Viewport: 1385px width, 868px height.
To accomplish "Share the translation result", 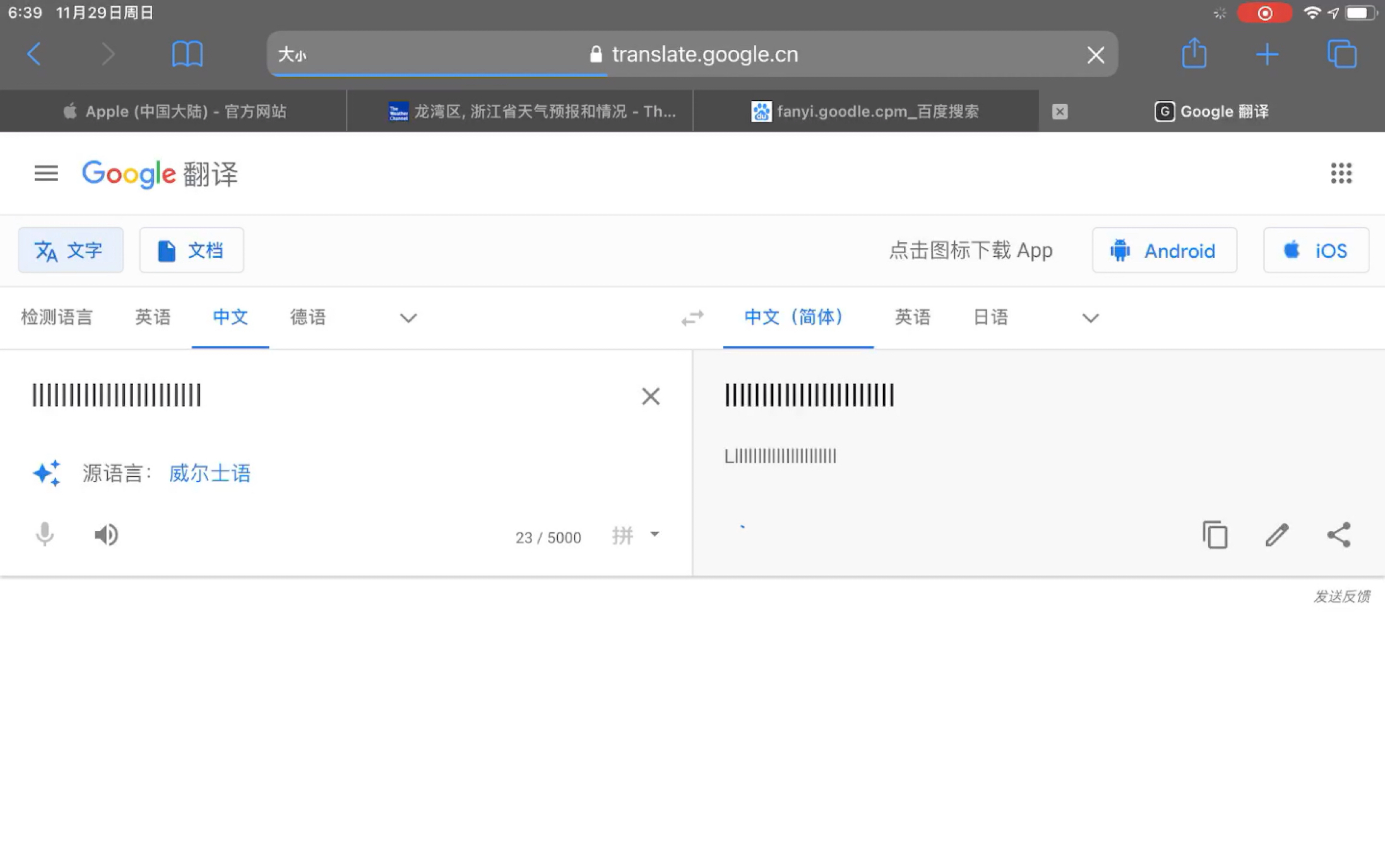I will [x=1339, y=534].
